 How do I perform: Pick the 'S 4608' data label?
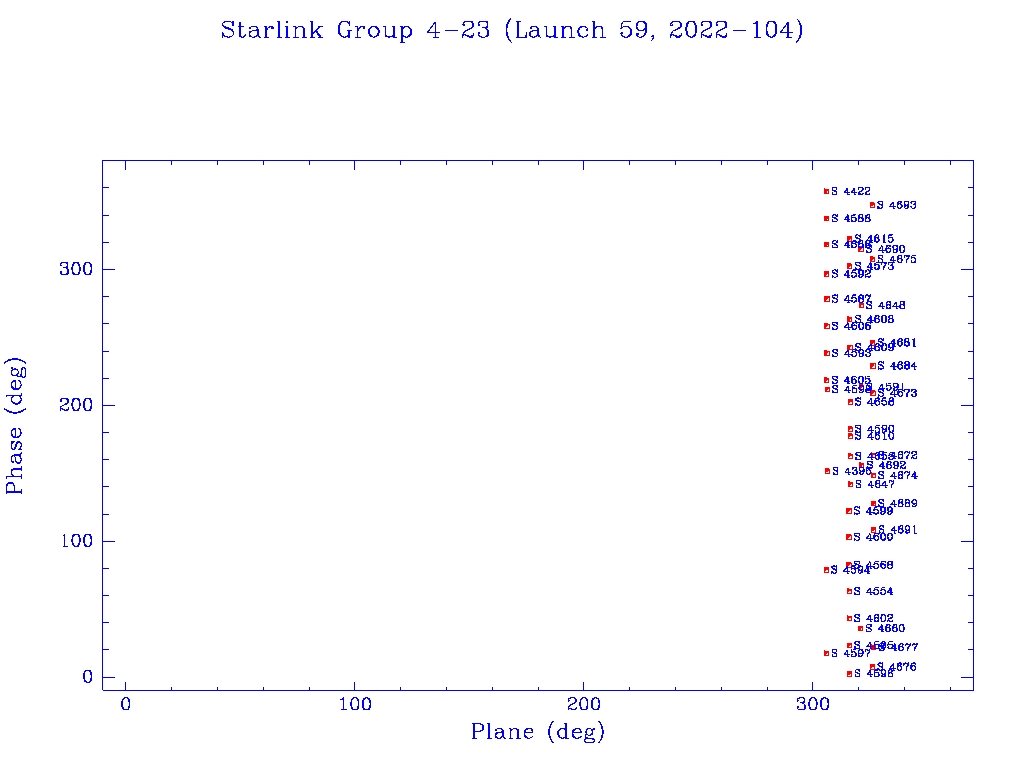[874, 319]
